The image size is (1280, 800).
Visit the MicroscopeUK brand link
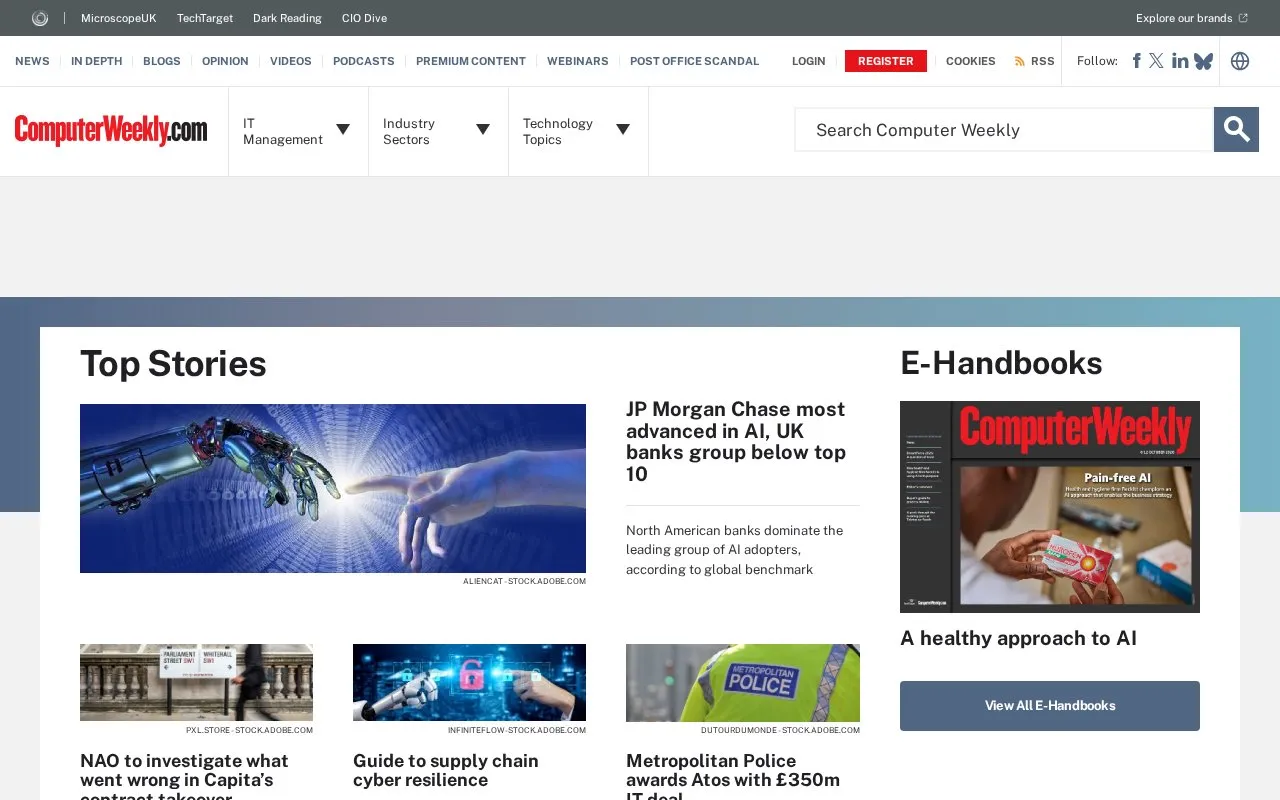click(x=119, y=18)
